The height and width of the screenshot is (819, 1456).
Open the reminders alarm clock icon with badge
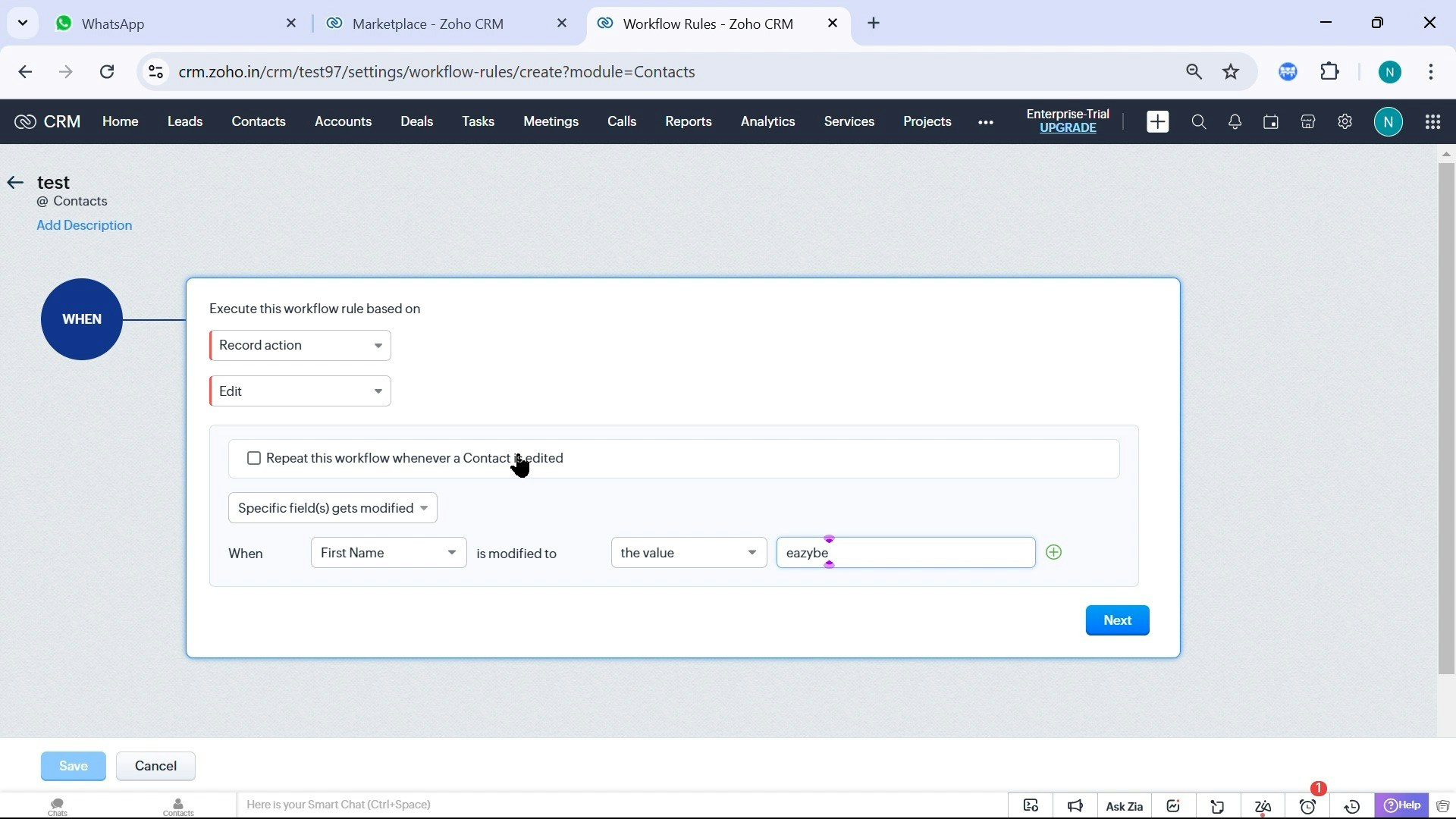click(x=1308, y=806)
